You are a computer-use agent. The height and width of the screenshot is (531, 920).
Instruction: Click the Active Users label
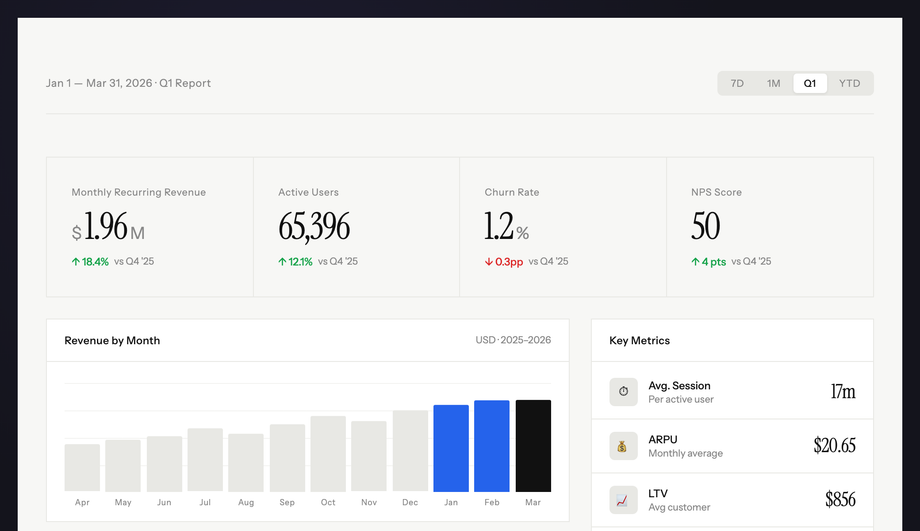click(x=308, y=192)
